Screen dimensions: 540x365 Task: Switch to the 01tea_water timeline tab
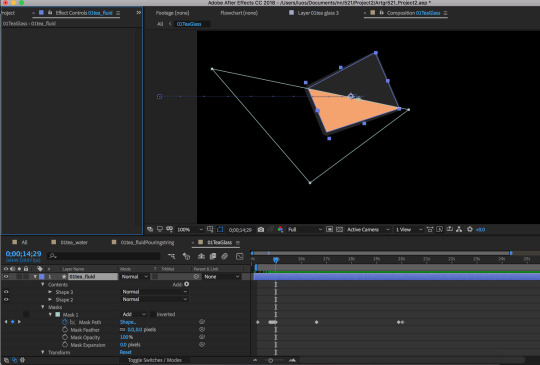(70, 242)
